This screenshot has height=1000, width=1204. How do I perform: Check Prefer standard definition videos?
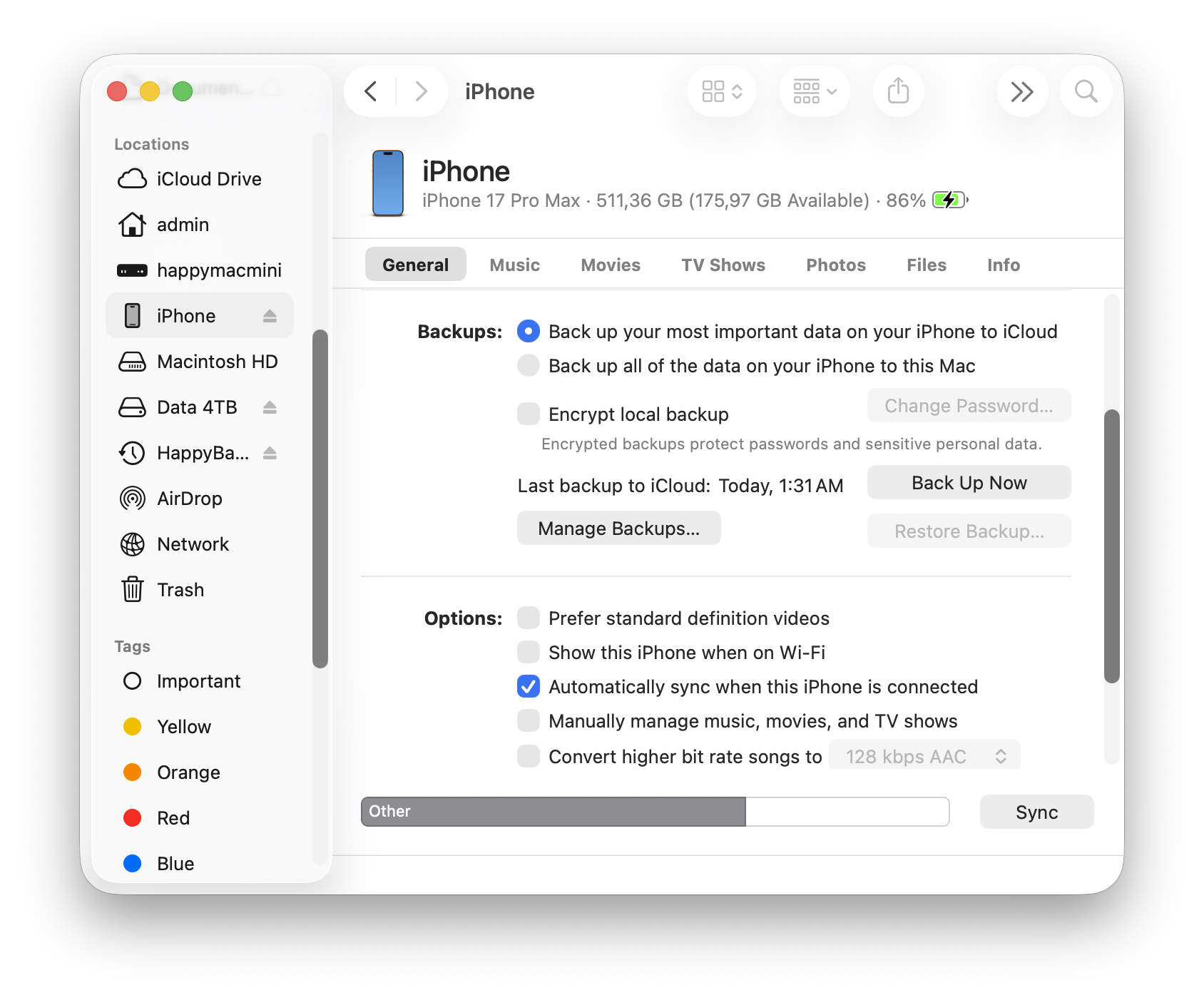click(x=529, y=618)
